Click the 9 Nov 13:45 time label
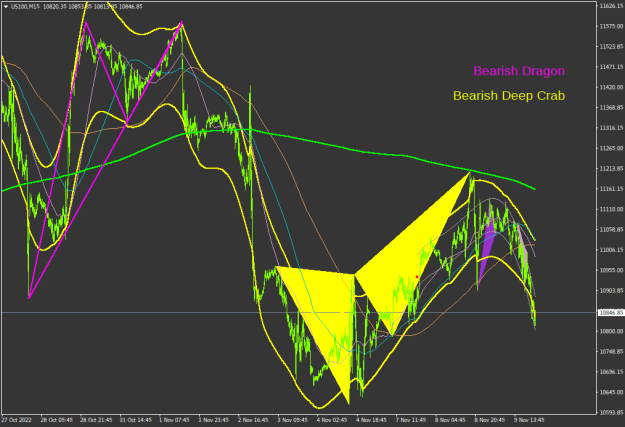Screen dimensions: 625x427 (529, 420)
